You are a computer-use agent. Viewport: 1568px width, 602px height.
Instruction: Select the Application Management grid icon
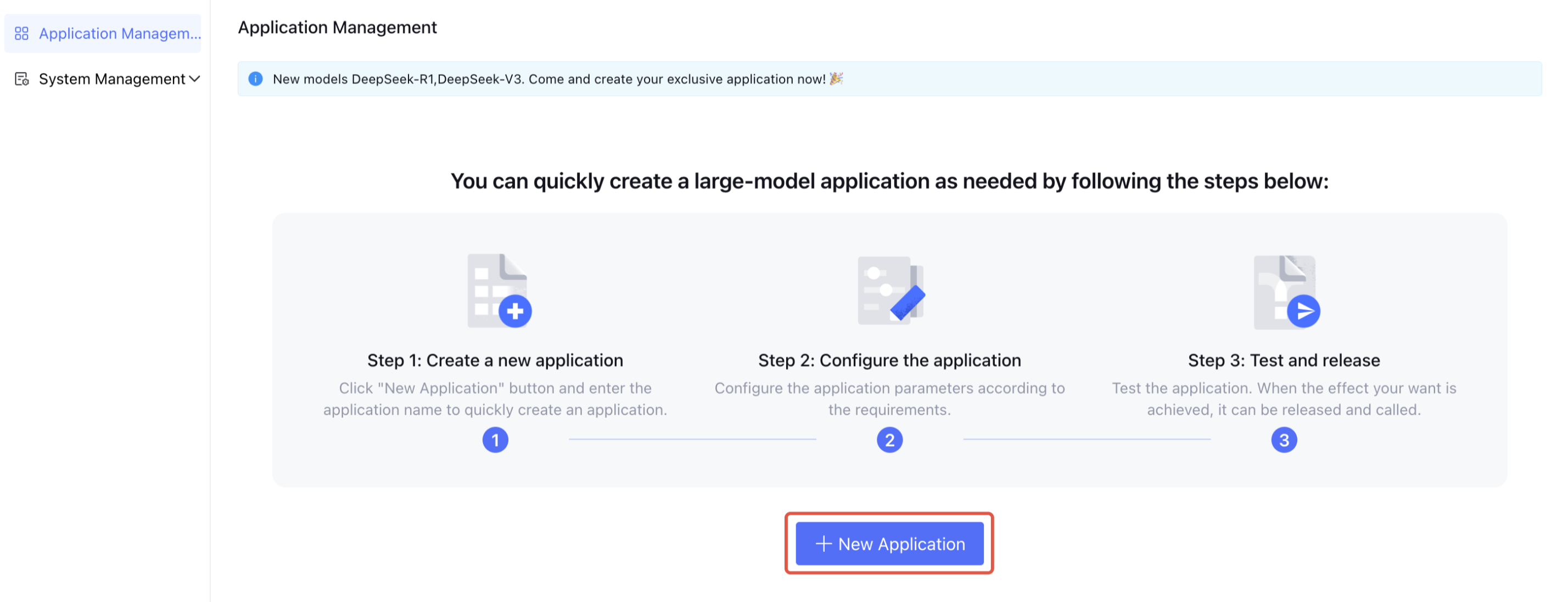[x=21, y=34]
